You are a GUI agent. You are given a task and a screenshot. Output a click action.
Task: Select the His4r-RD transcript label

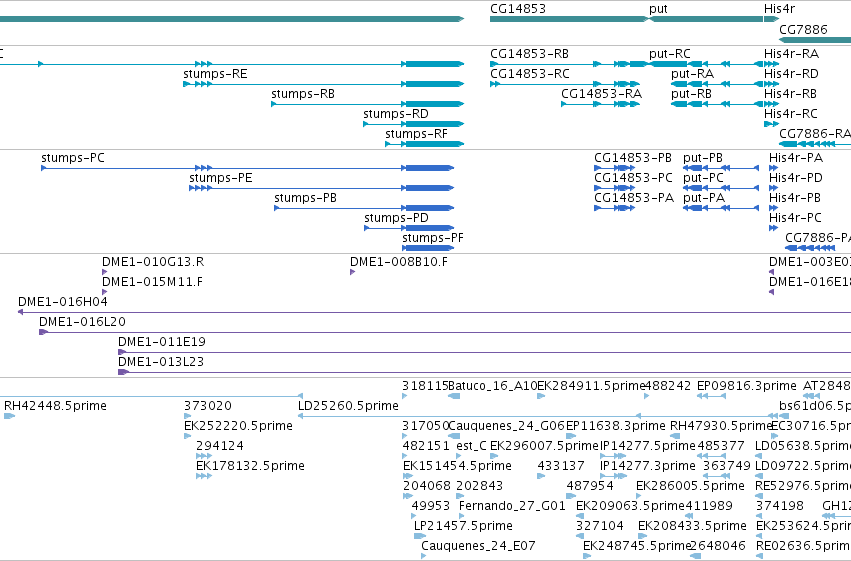[791, 74]
